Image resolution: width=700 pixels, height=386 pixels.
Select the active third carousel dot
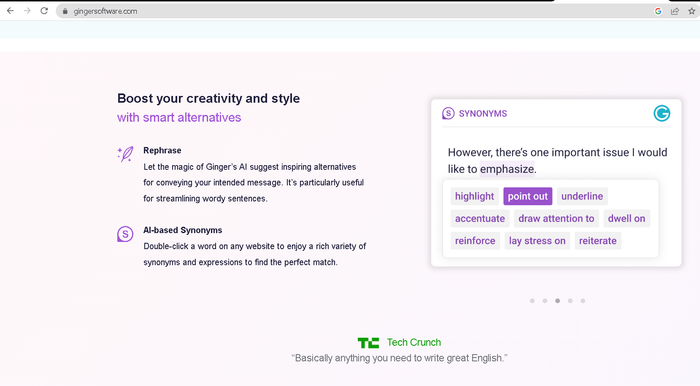[x=558, y=301]
